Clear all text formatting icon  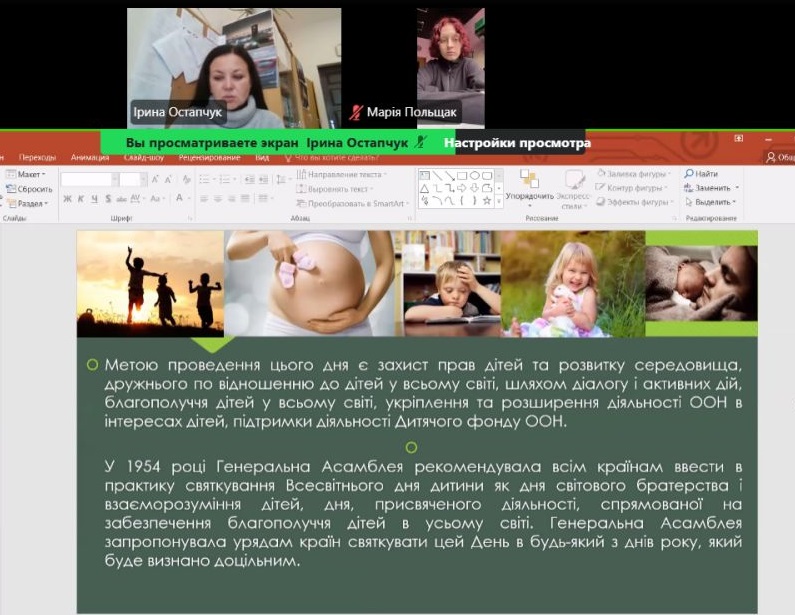pyautogui.click(x=186, y=179)
